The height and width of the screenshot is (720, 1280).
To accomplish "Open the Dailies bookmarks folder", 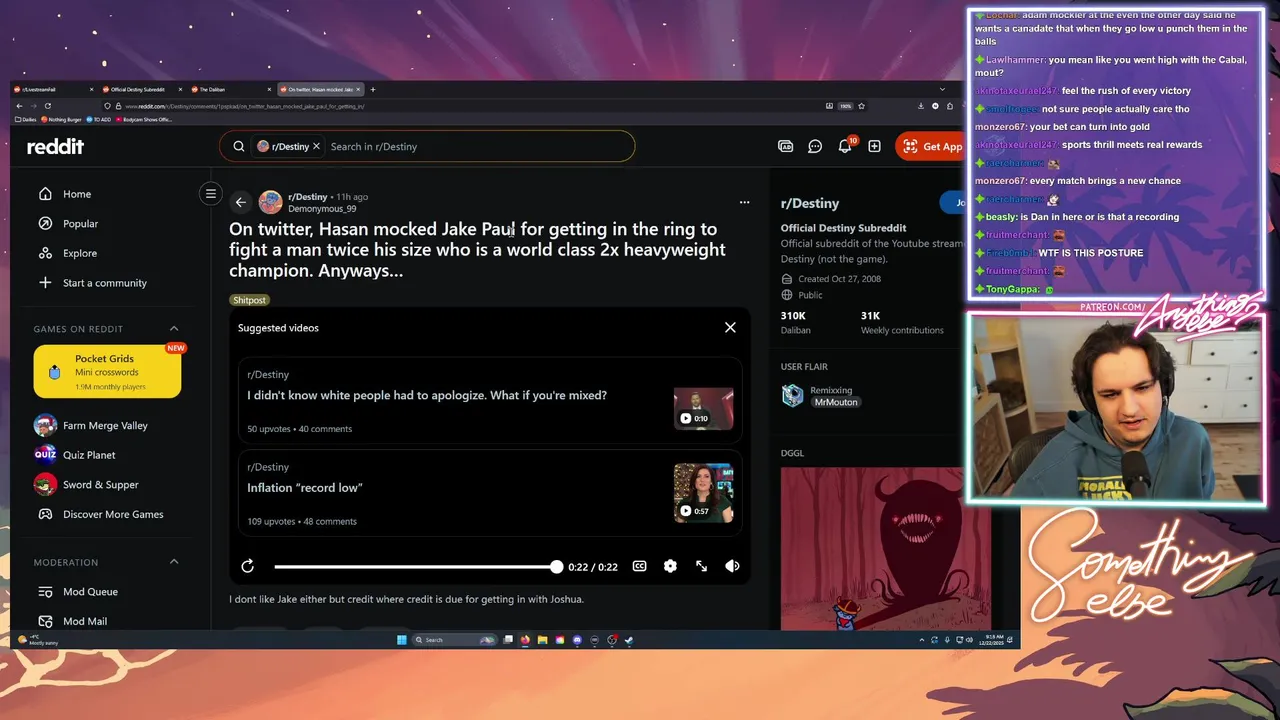I will [x=27, y=119].
